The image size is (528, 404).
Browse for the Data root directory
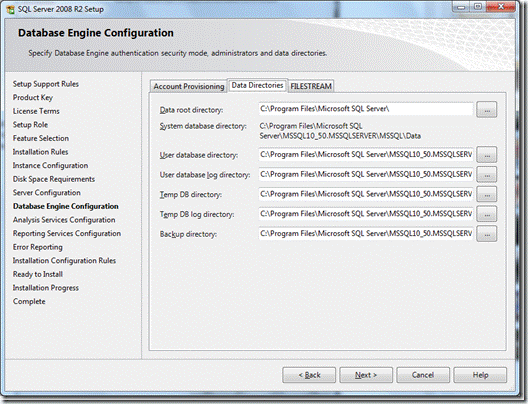pyautogui.click(x=487, y=110)
